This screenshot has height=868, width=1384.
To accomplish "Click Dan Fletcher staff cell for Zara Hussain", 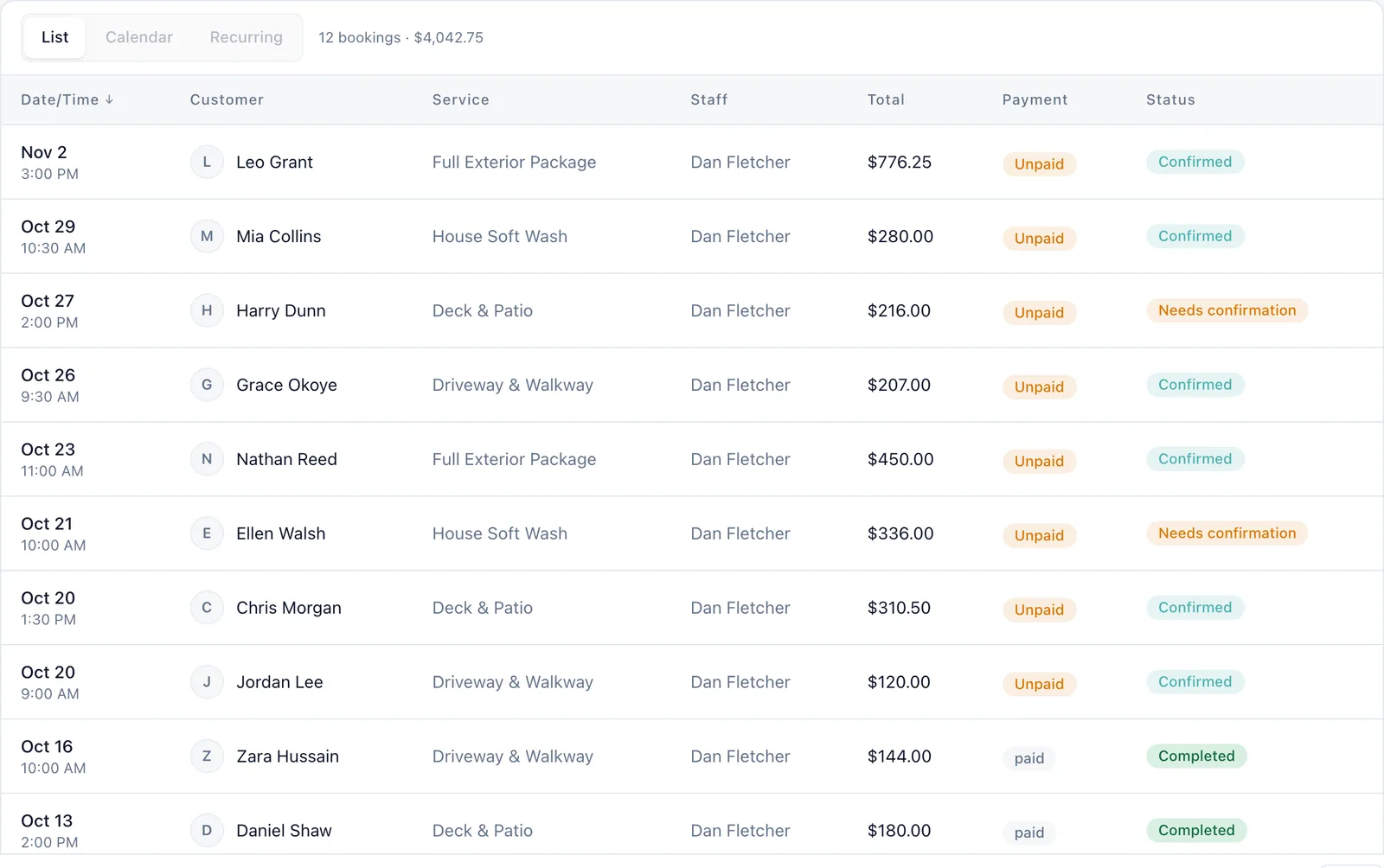I will point(740,756).
